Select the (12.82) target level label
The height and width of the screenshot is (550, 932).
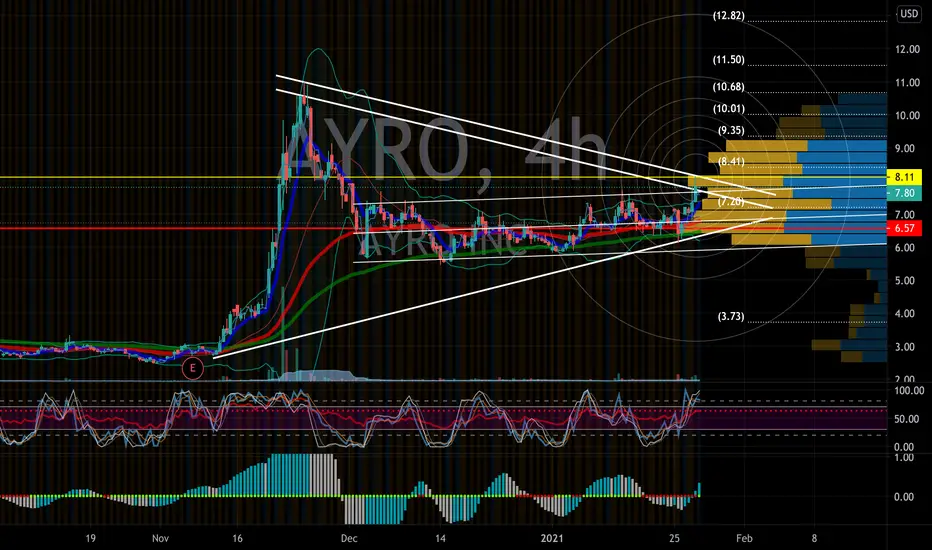729,16
